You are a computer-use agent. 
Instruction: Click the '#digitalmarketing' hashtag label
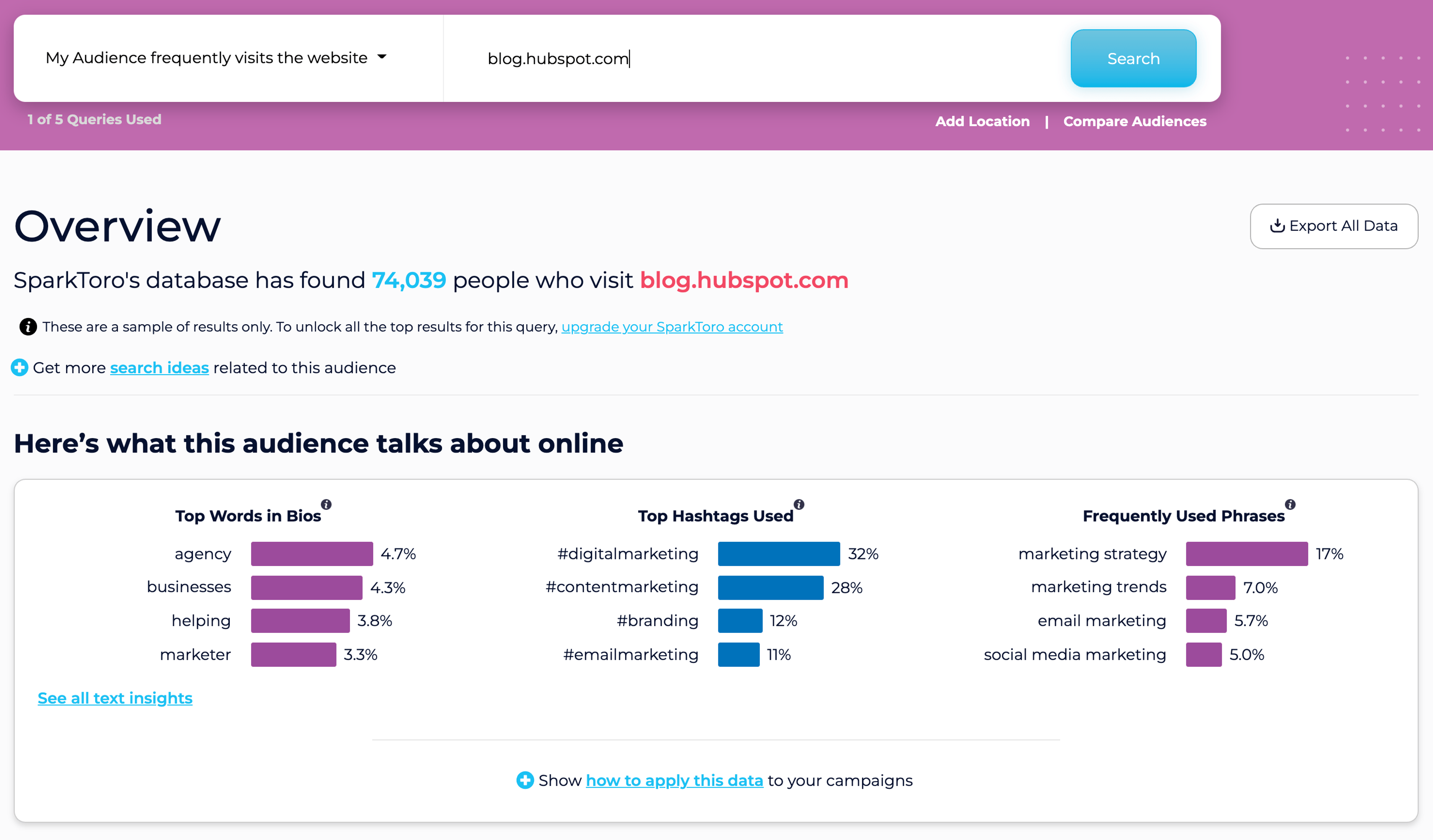coord(628,554)
